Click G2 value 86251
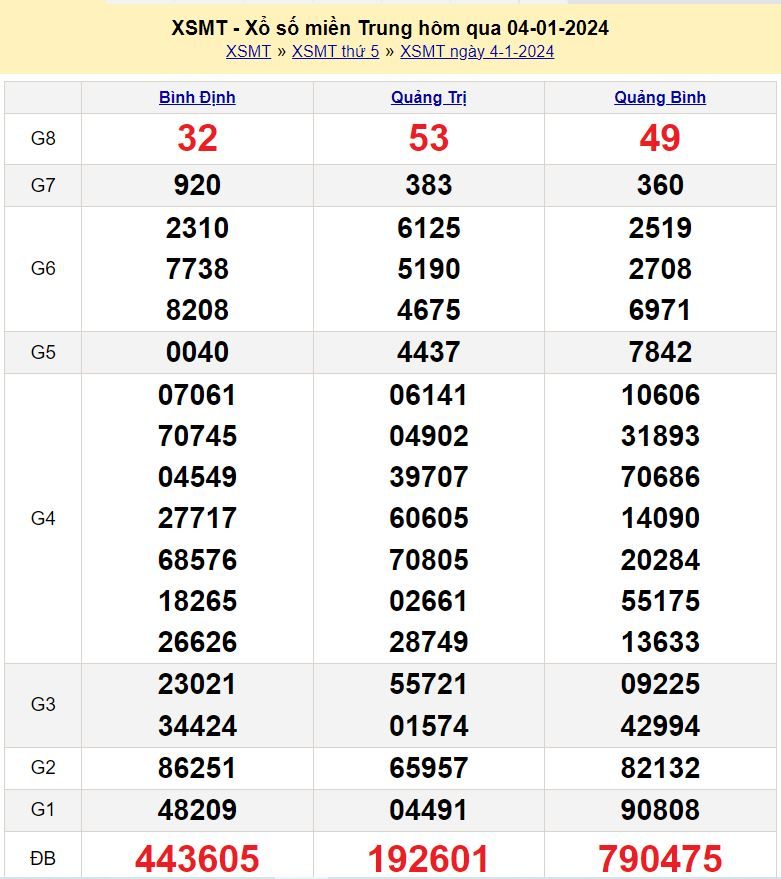 (197, 768)
